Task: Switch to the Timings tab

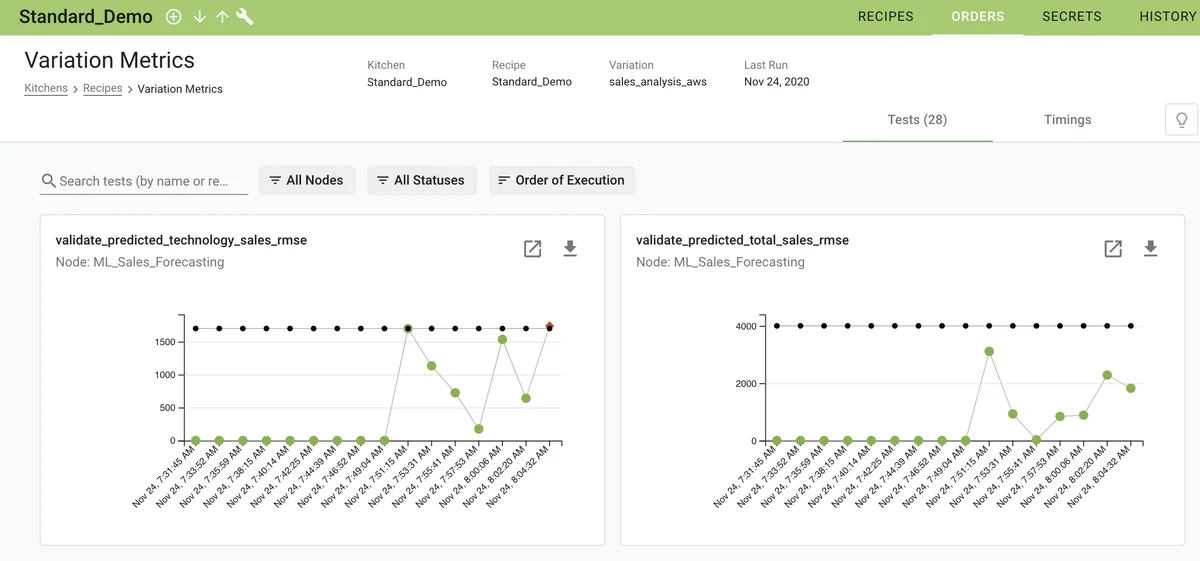Action: [x=1067, y=120]
